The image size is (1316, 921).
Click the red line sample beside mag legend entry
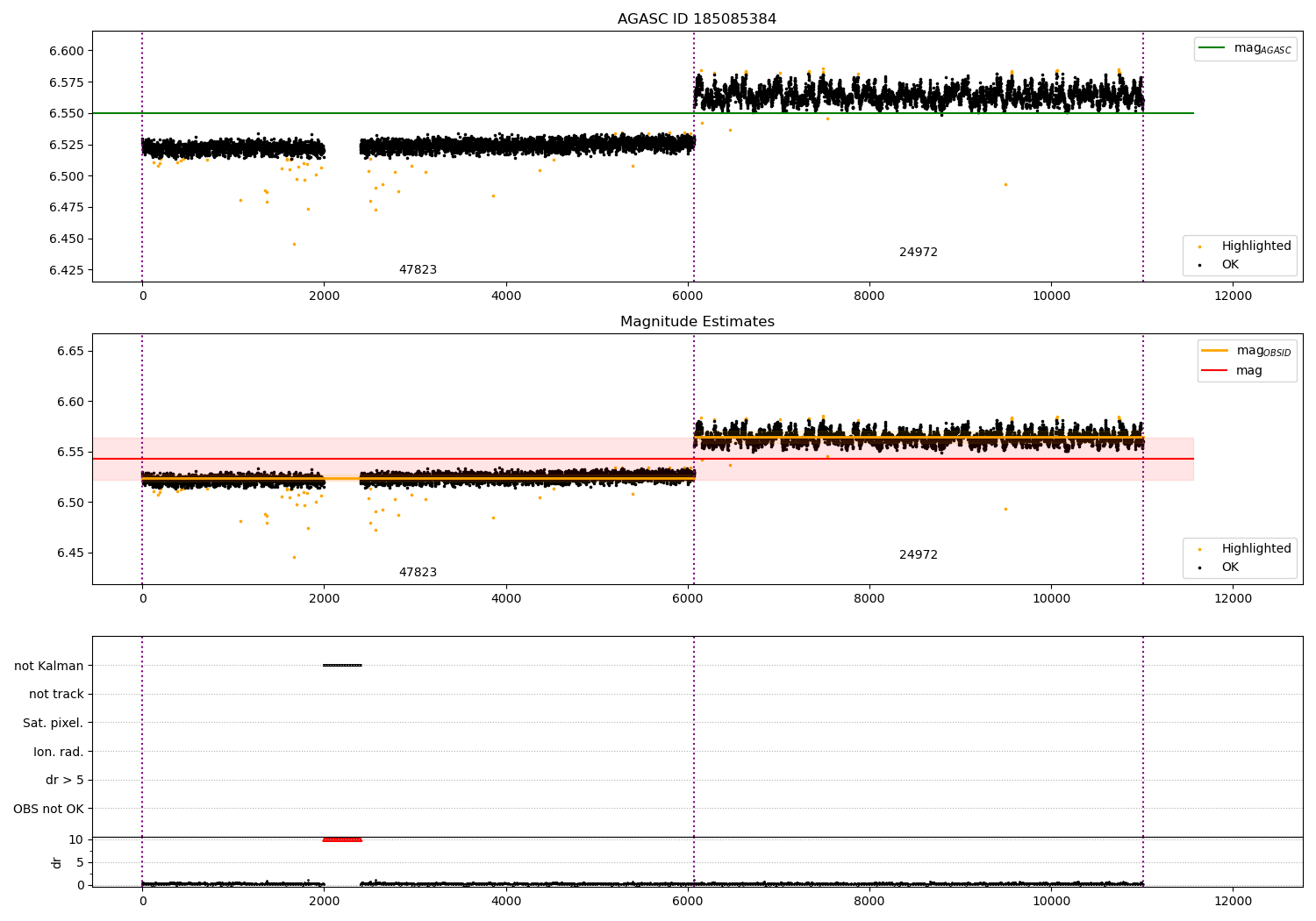[1215, 370]
